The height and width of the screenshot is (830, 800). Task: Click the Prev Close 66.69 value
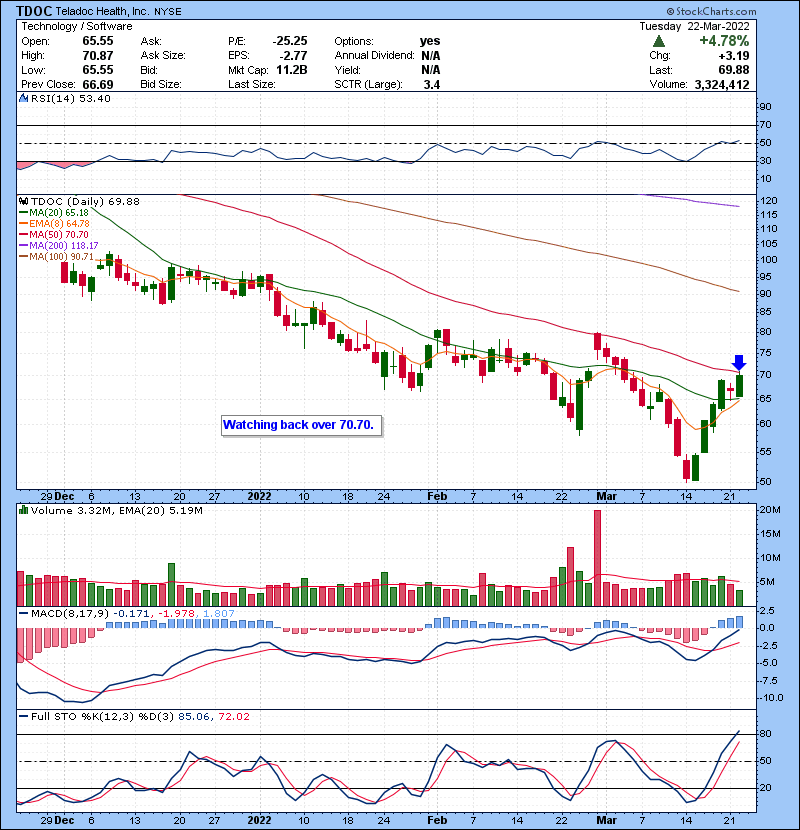point(98,85)
